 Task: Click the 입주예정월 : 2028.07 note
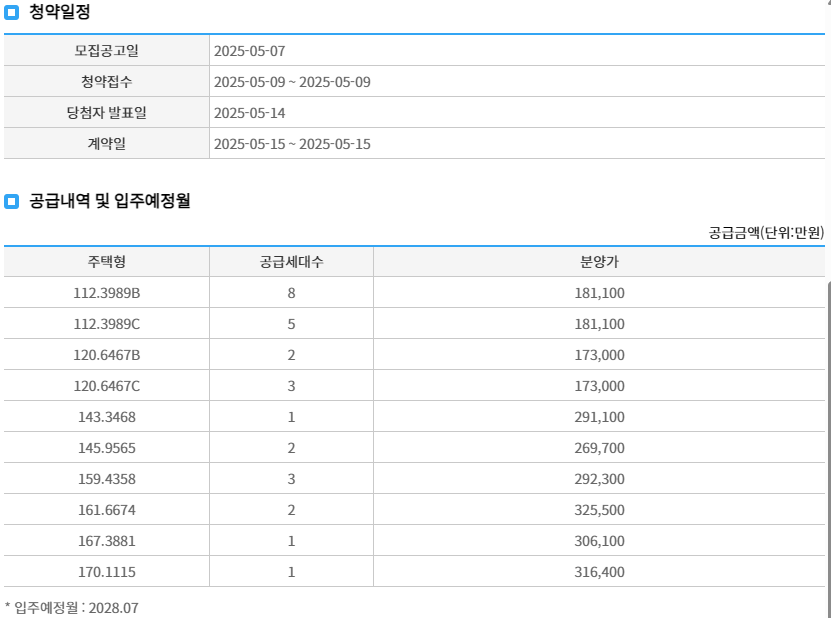pos(70,606)
